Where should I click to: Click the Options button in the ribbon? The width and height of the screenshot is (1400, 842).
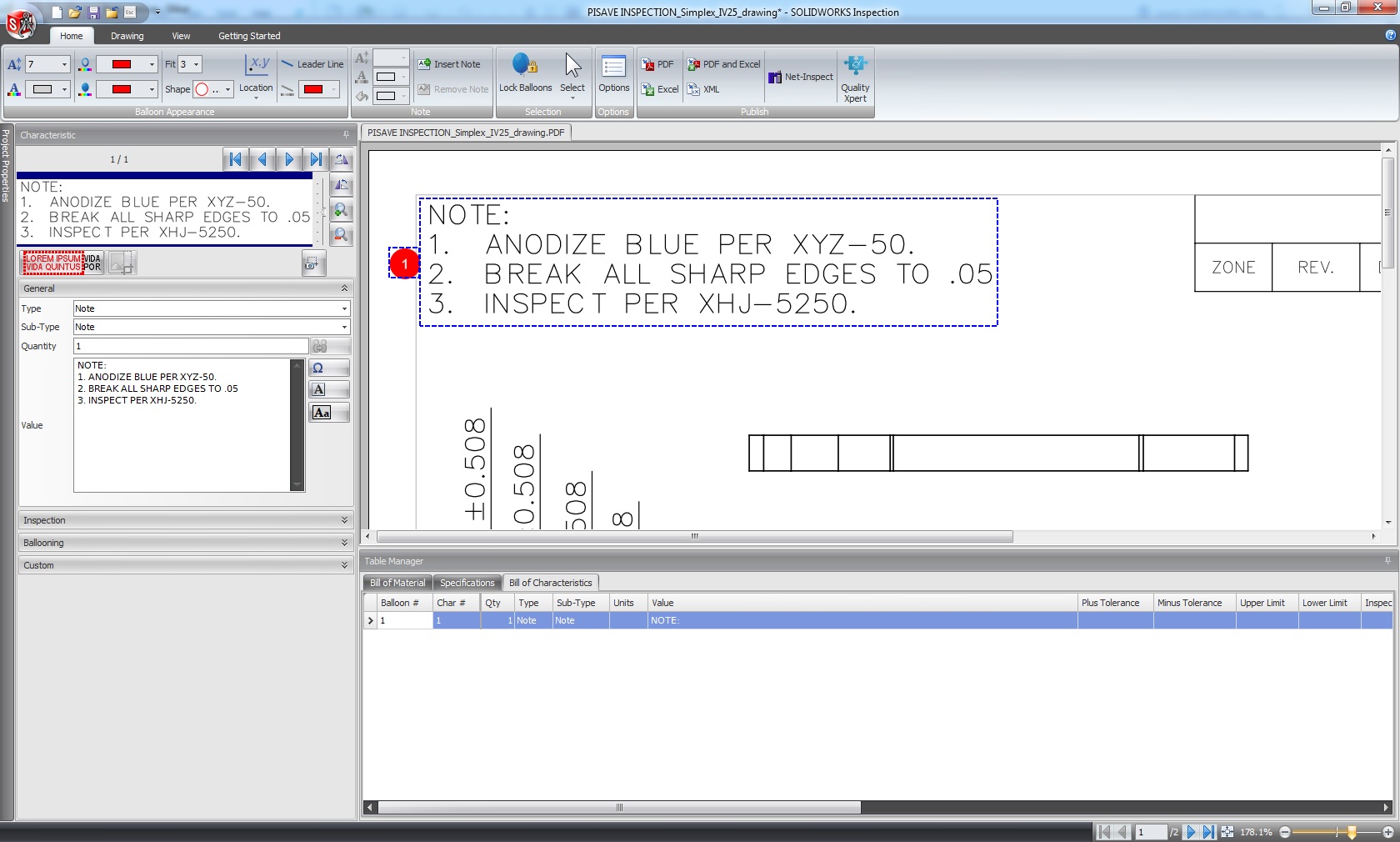click(613, 73)
